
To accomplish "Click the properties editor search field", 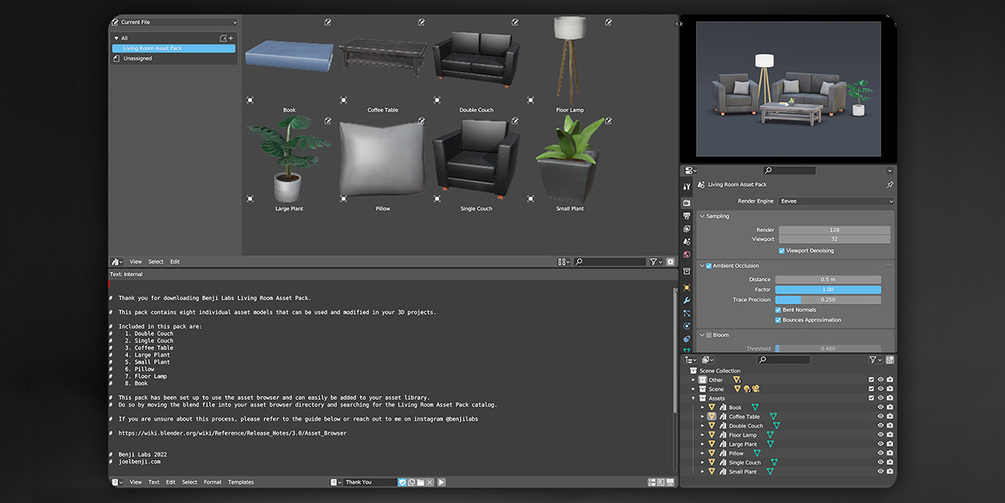I will coord(789,170).
